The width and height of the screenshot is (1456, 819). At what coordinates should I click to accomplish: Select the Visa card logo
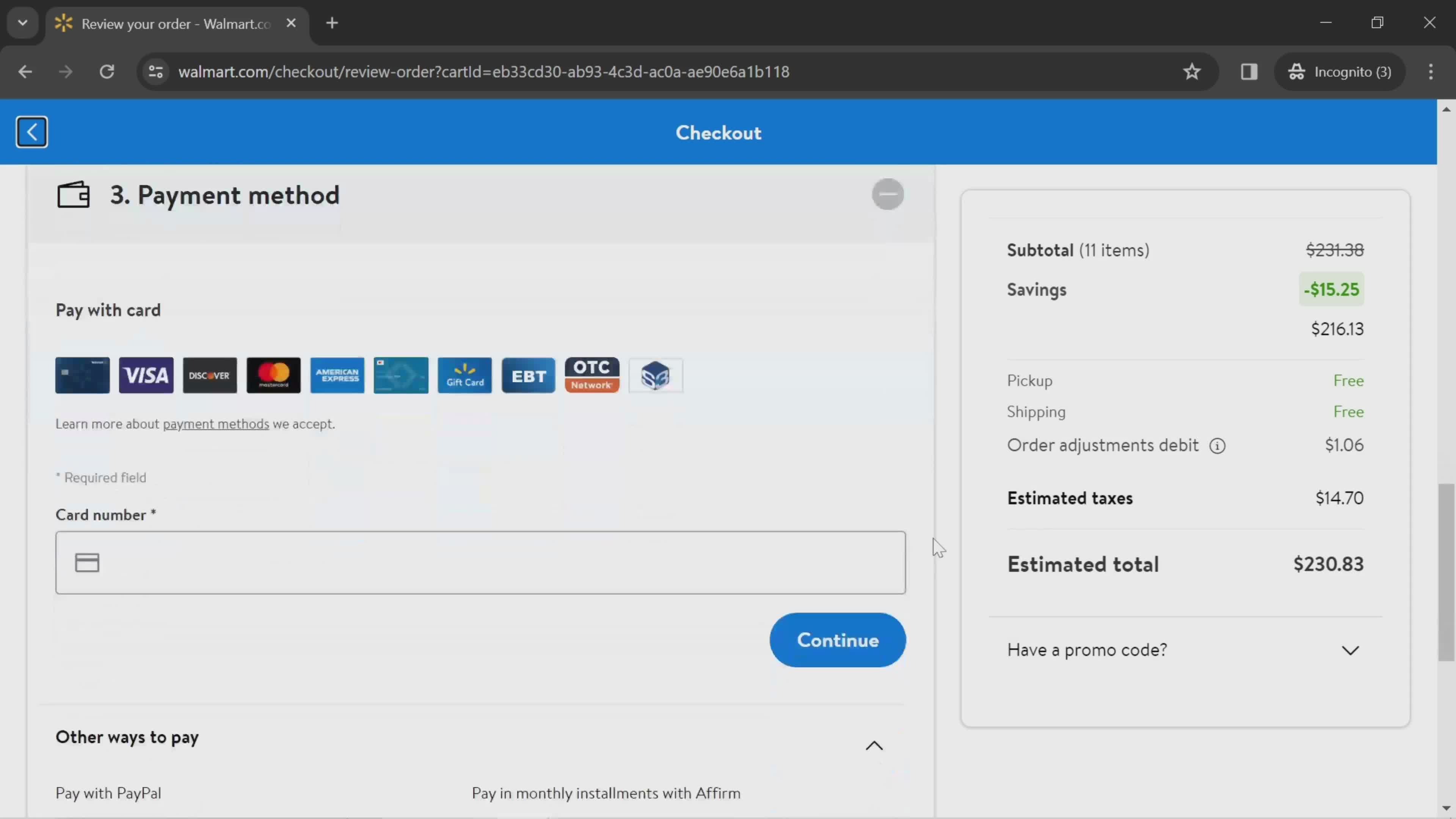coord(146,375)
